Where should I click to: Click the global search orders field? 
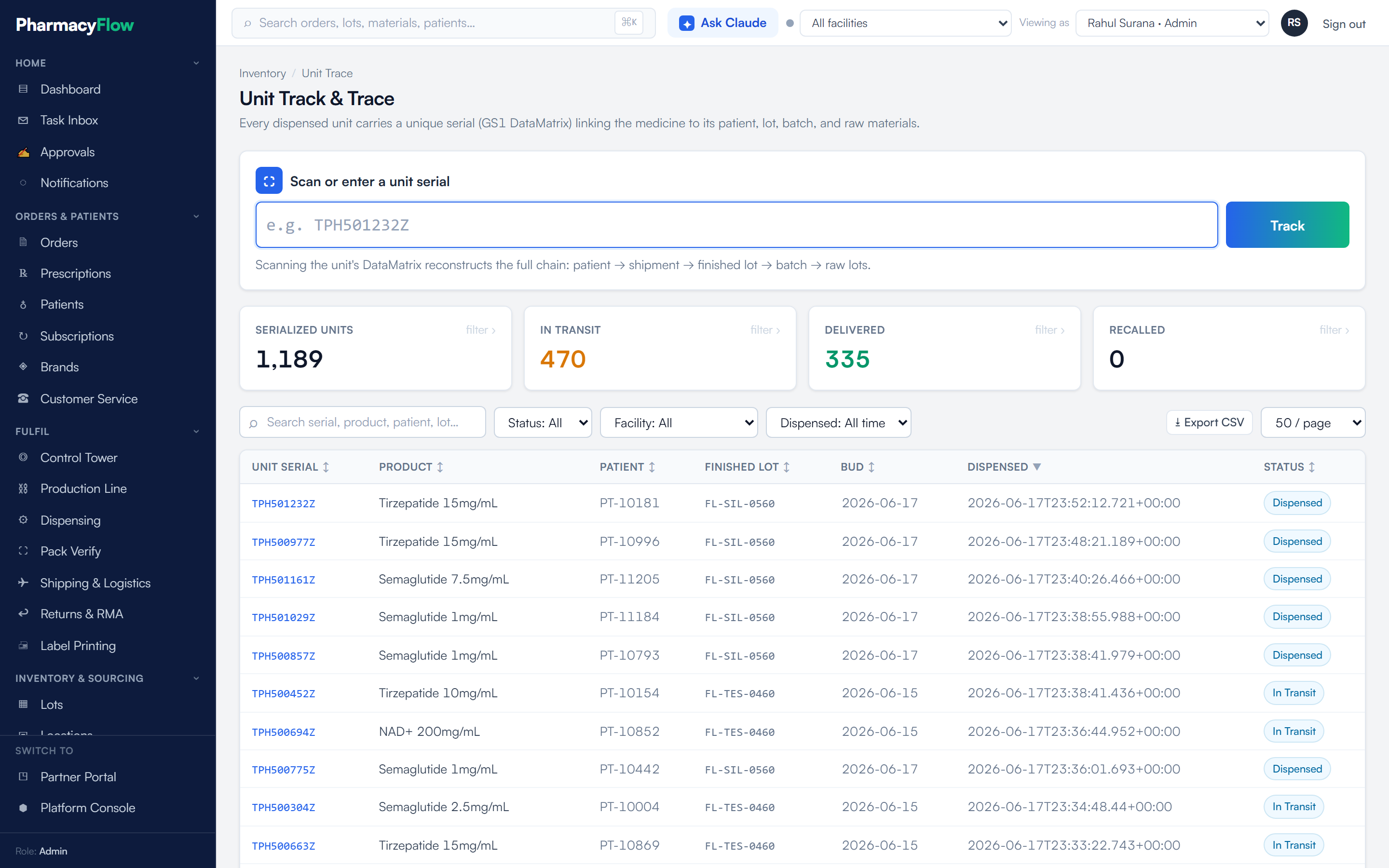[443, 23]
